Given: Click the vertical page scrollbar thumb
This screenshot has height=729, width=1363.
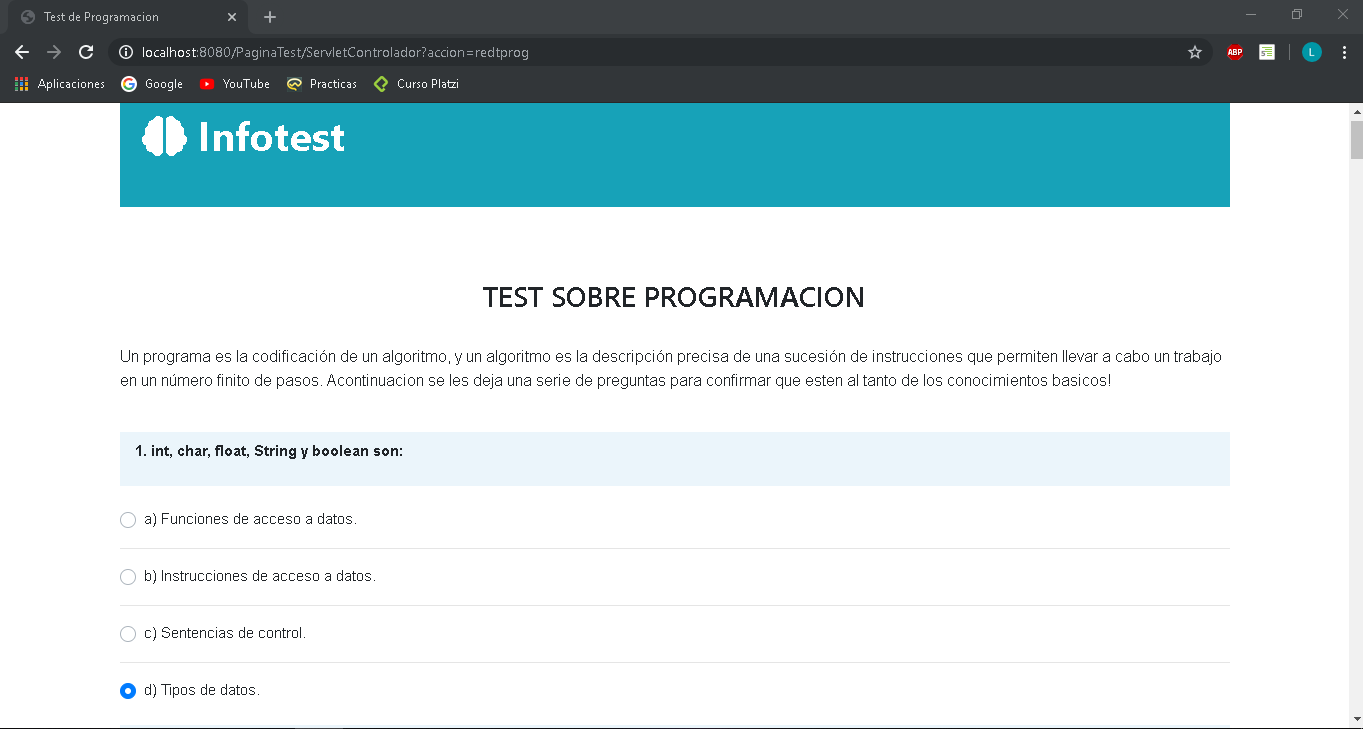Looking at the screenshot, I should [x=1356, y=140].
